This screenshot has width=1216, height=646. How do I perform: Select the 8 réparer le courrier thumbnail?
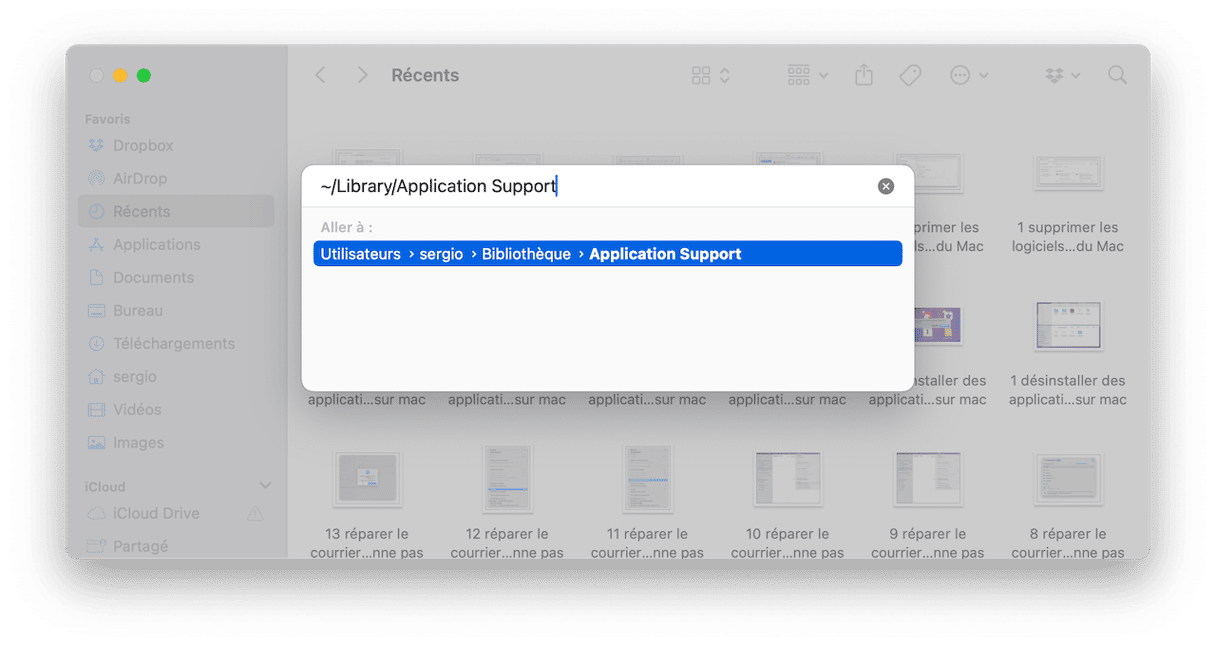tap(1067, 481)
